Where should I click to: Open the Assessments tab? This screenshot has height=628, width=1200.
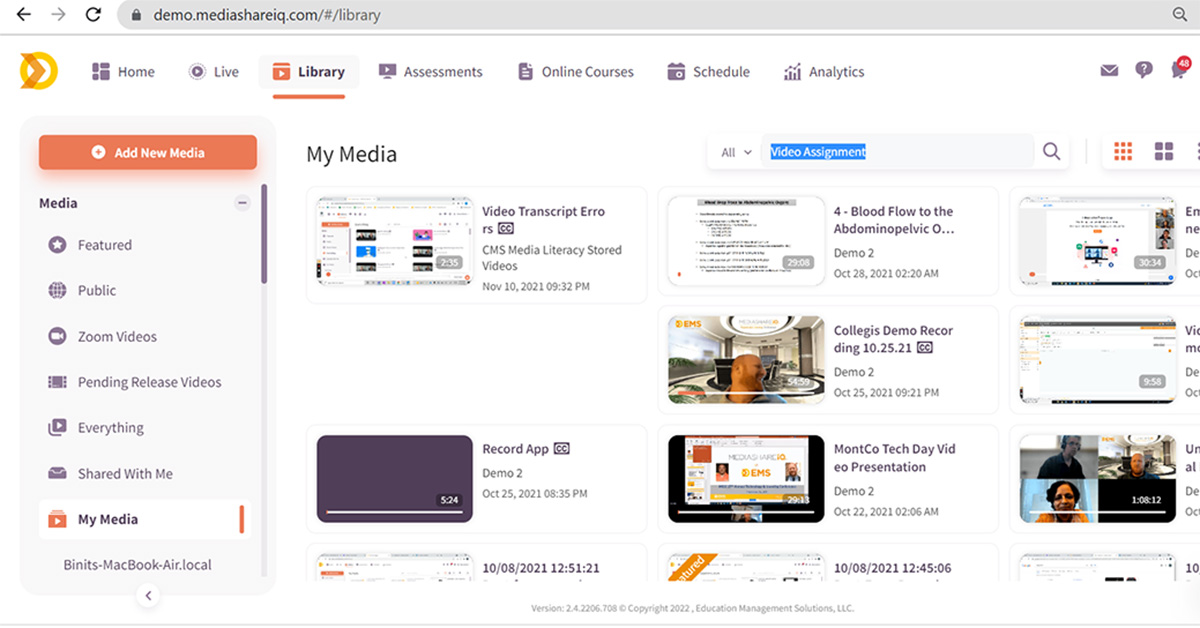(x=430, y=72)
